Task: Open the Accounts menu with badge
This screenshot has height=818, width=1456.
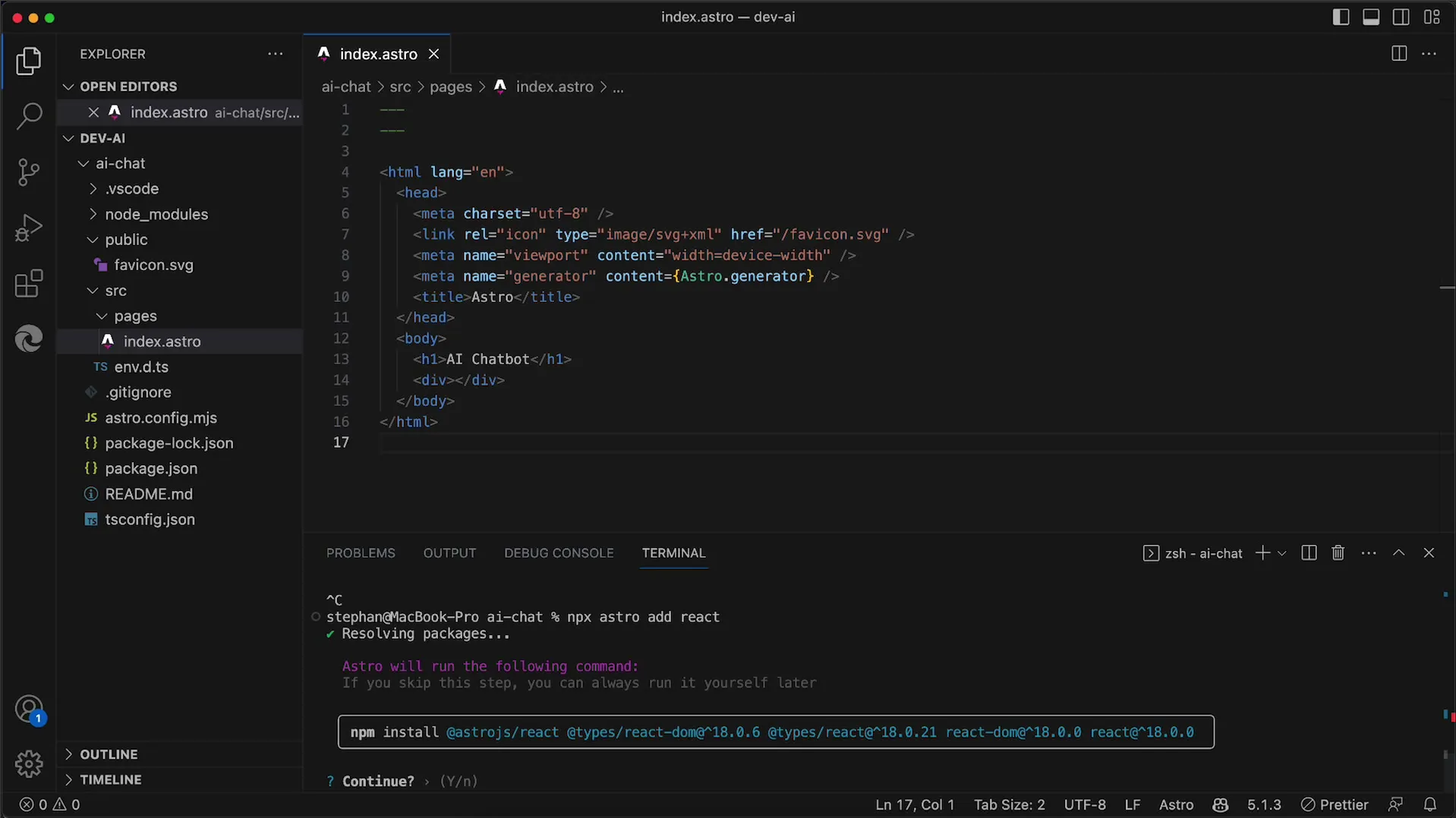Action: coord(29,710)
